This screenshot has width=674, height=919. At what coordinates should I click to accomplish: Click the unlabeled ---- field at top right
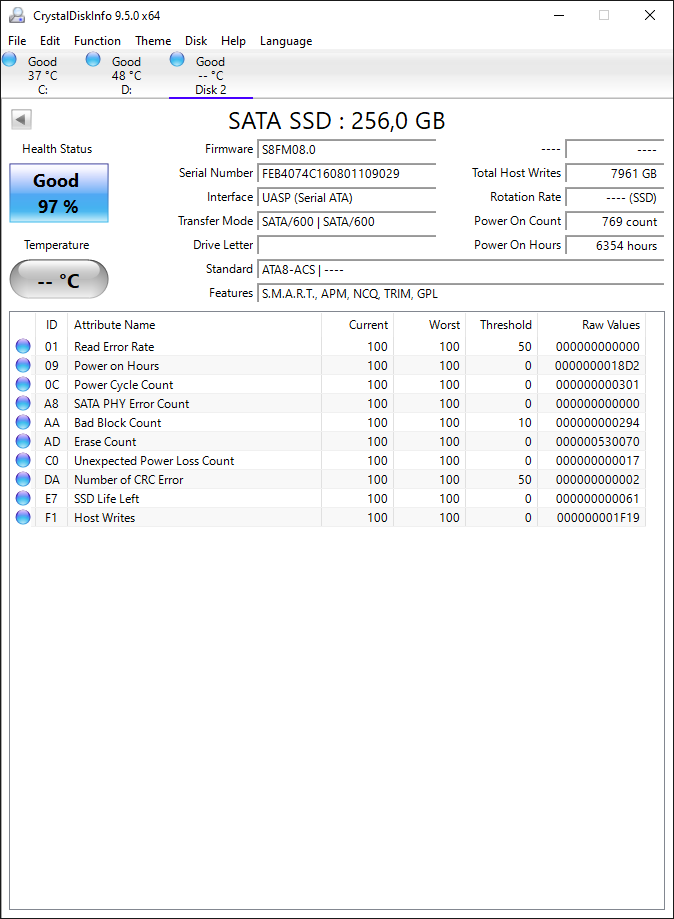[615, 149]
